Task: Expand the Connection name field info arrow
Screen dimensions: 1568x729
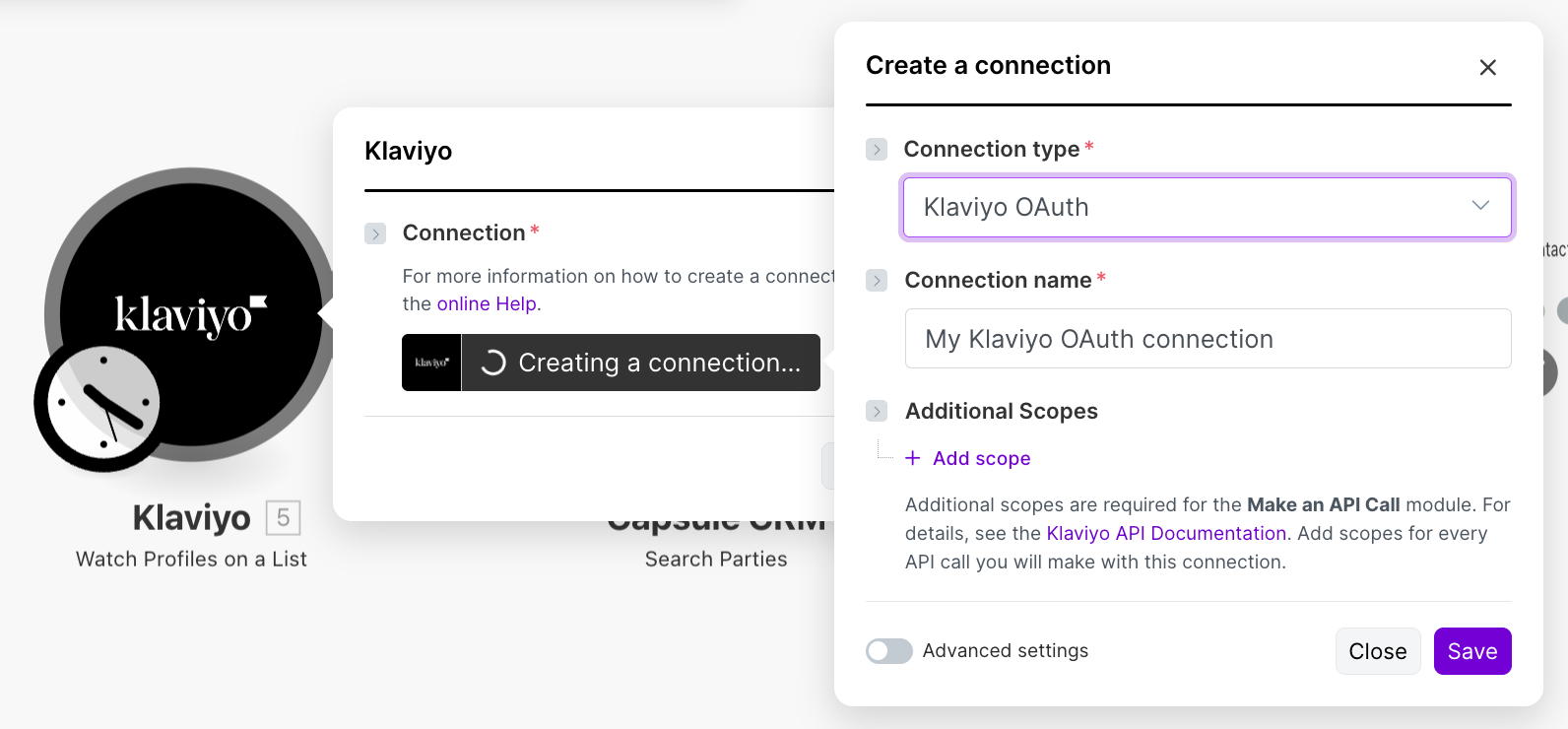Action: [877, 281]
